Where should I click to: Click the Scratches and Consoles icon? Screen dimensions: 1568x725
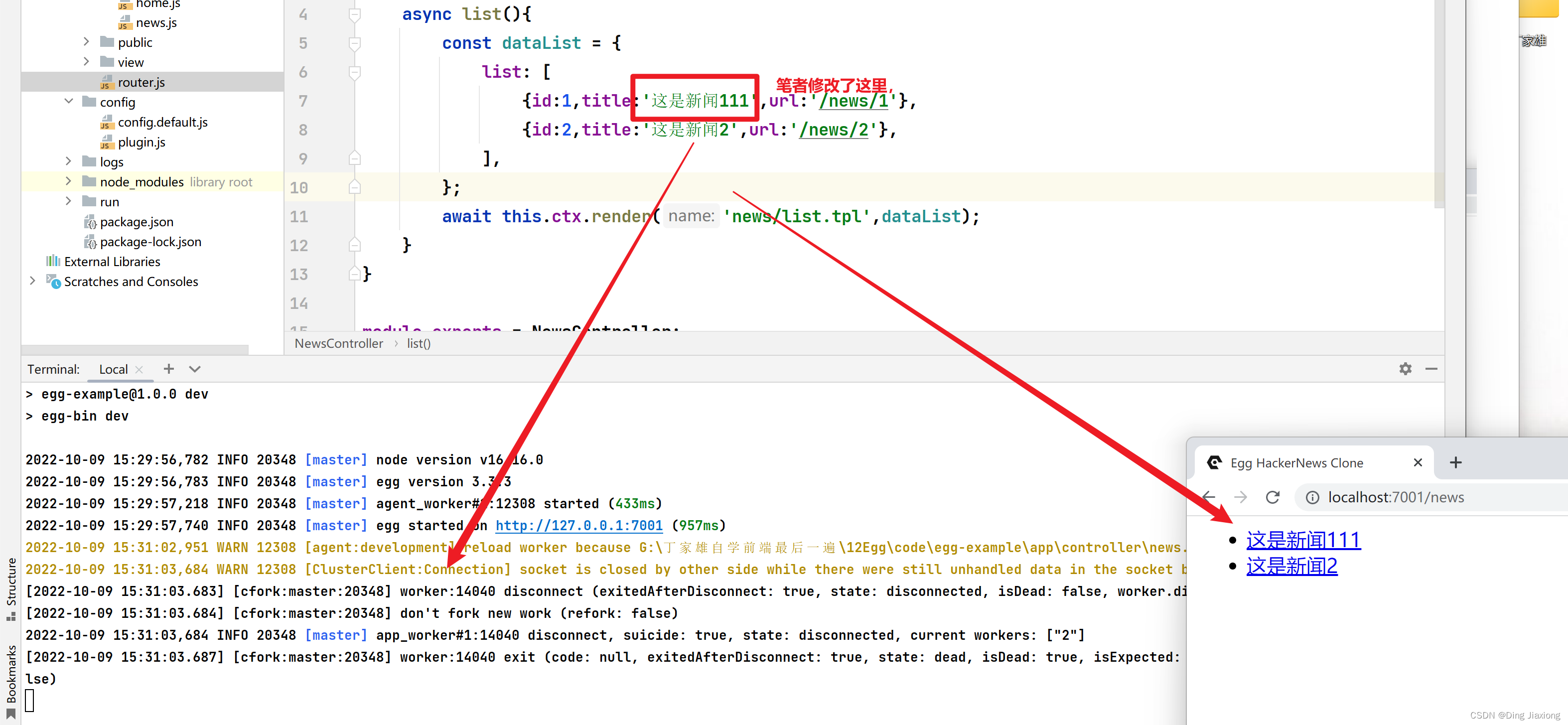[54, 281]
